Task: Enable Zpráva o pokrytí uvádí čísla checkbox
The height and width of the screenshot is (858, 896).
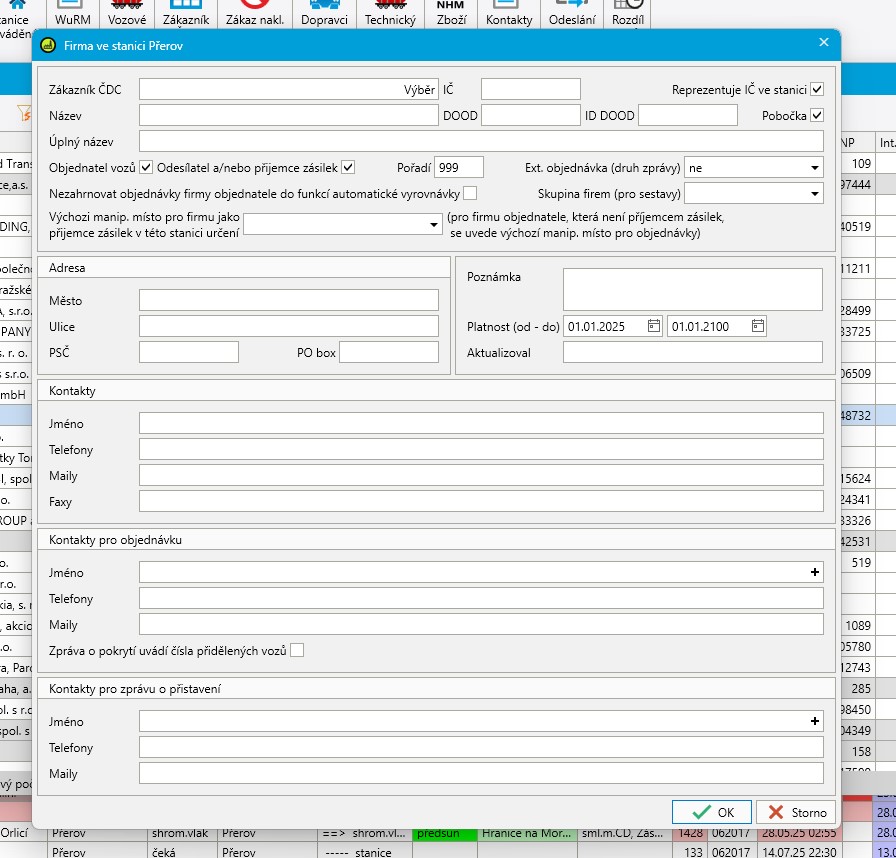Action: (297, 651)
